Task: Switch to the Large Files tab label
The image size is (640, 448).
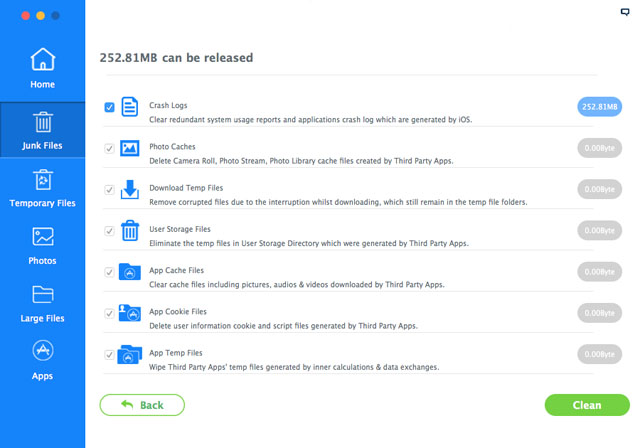Action: [42, 318]
